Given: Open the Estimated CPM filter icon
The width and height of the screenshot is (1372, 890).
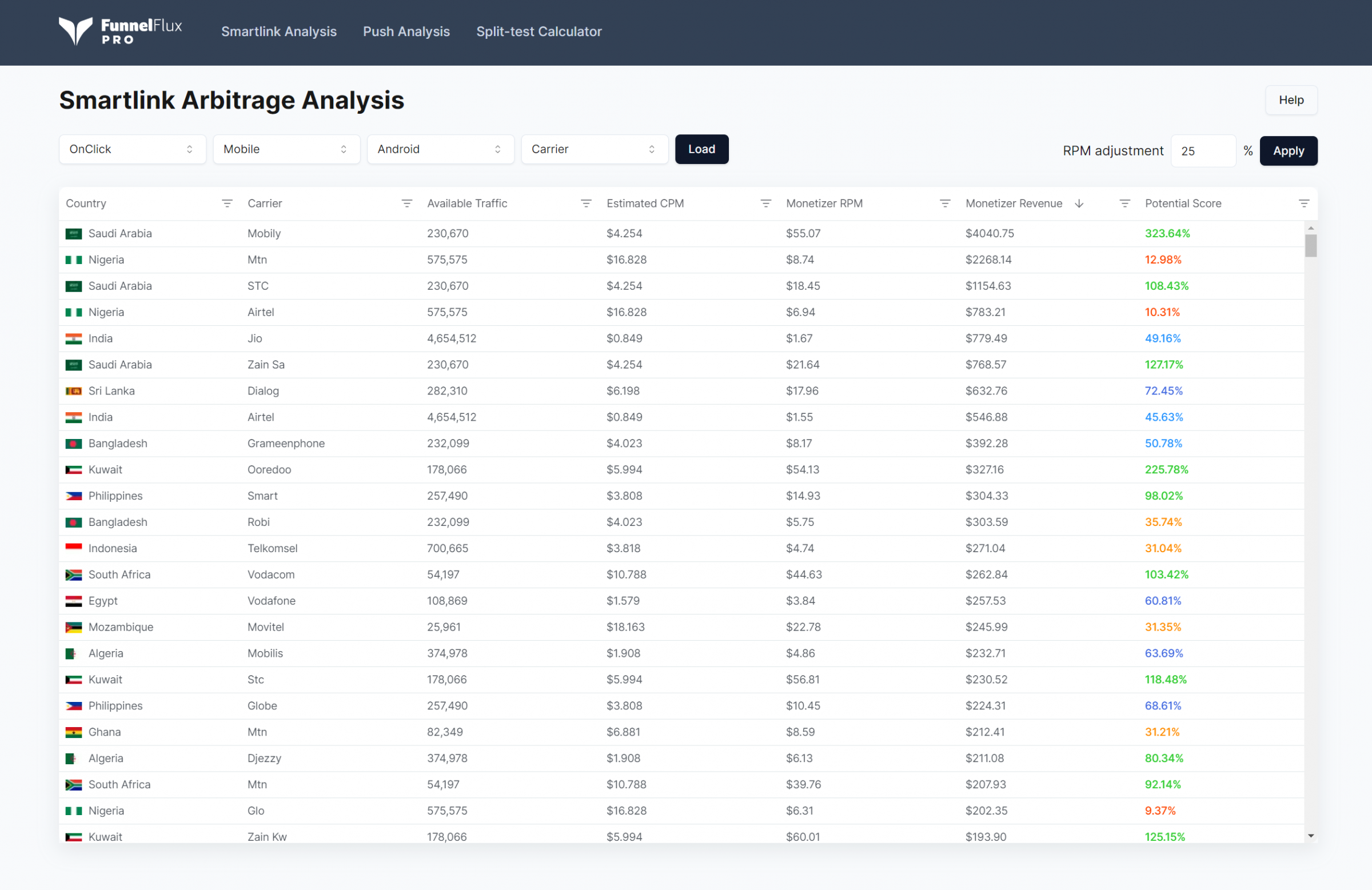Looking at the screenshot, I should coord(765,203).
